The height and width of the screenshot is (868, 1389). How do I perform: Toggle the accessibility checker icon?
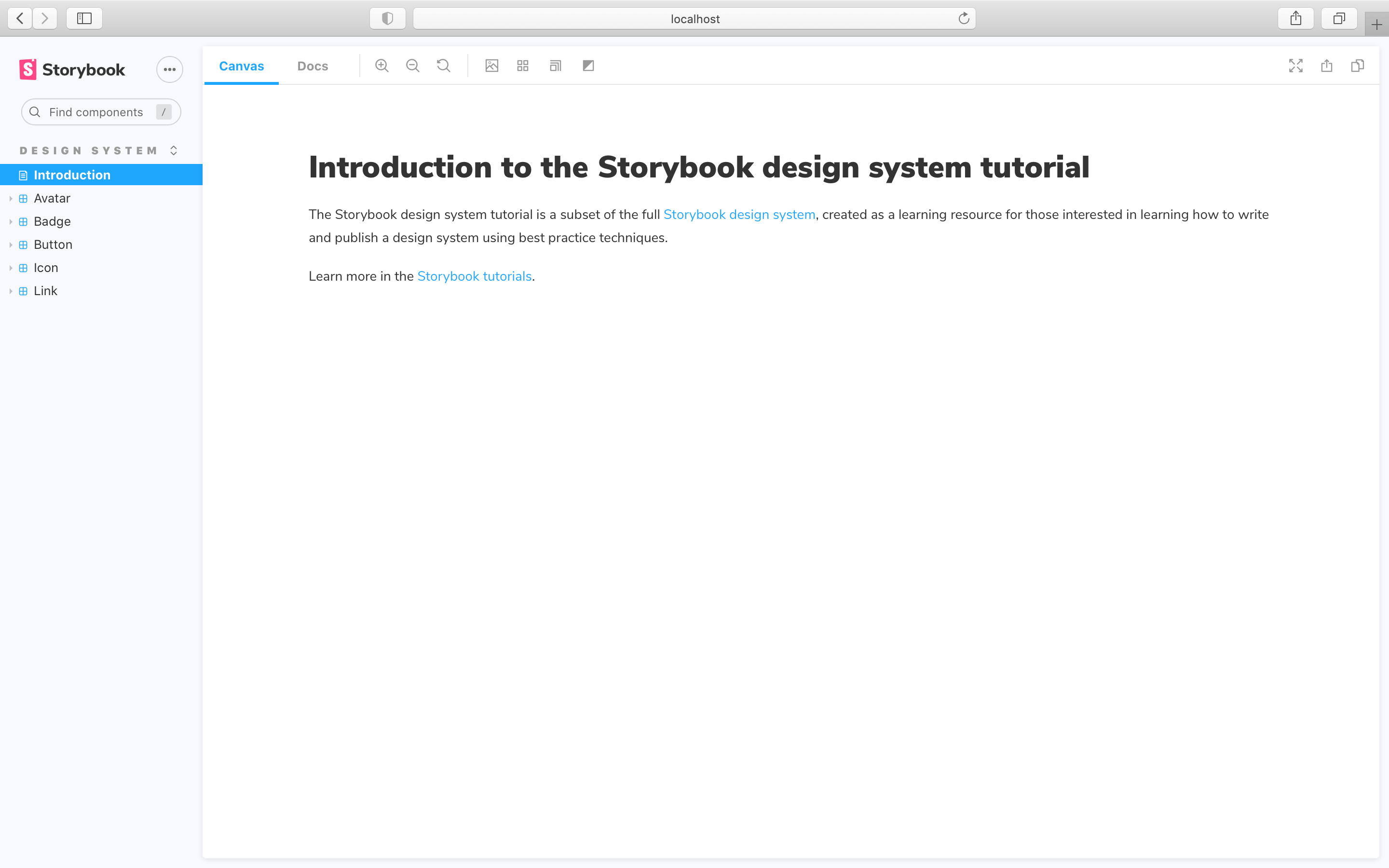589,65
